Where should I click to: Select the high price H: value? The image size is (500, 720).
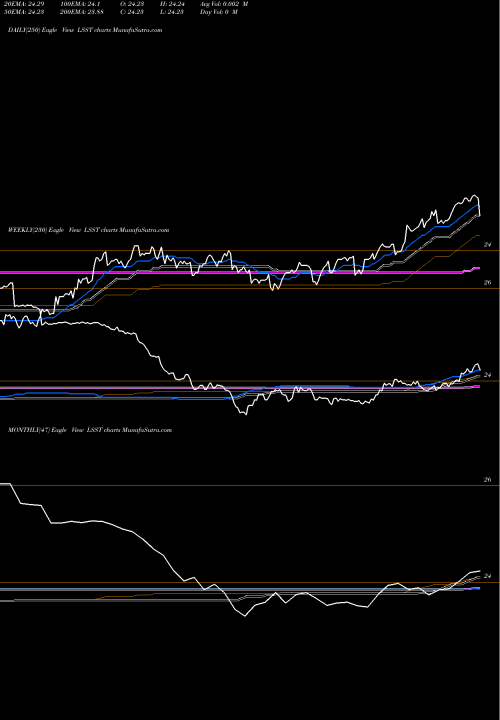pos(170,4)
